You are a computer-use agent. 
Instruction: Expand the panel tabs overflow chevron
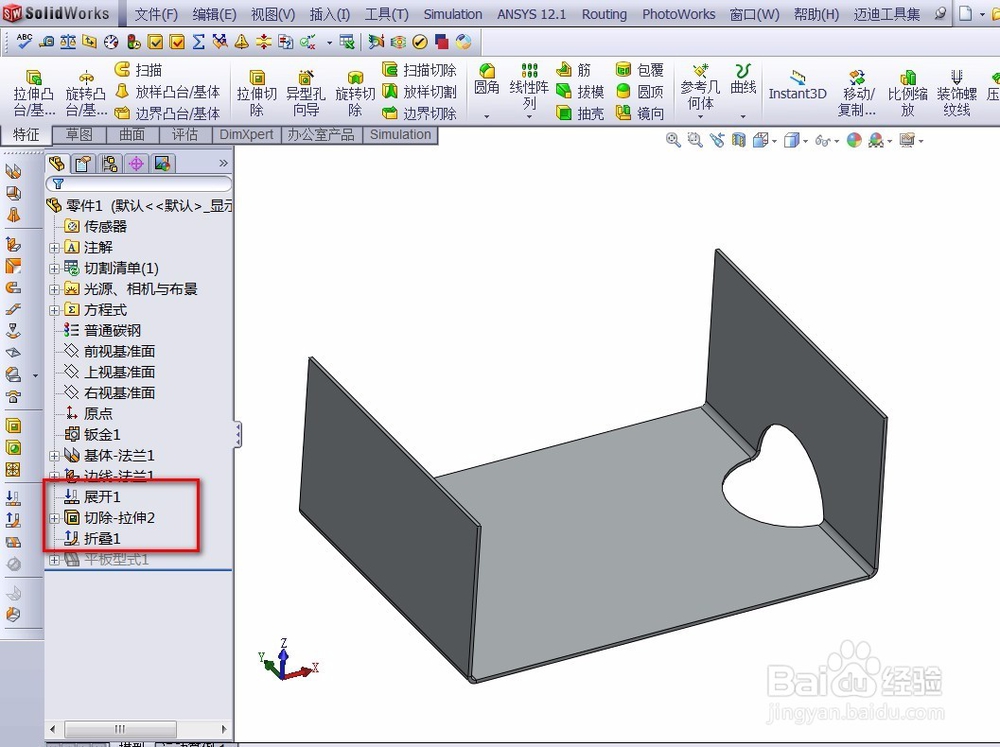coord(223,163)
